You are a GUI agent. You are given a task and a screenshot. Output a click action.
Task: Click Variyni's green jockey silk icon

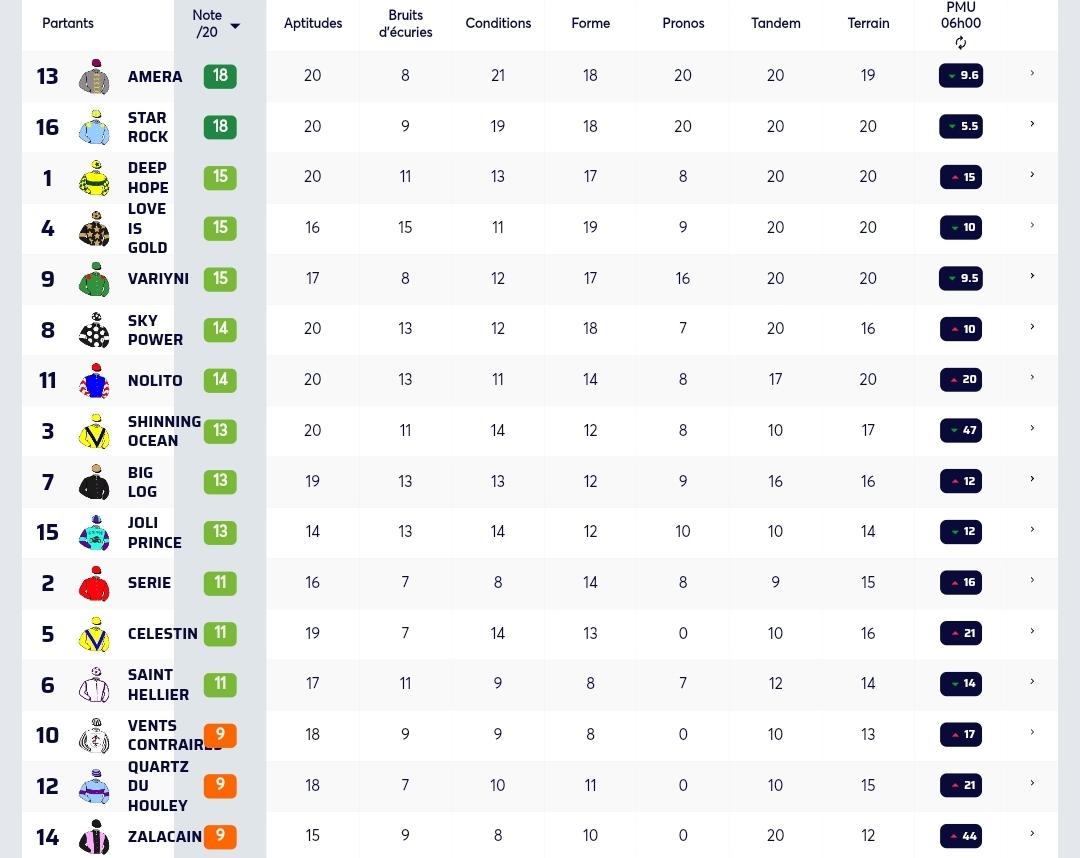[94, 279]
